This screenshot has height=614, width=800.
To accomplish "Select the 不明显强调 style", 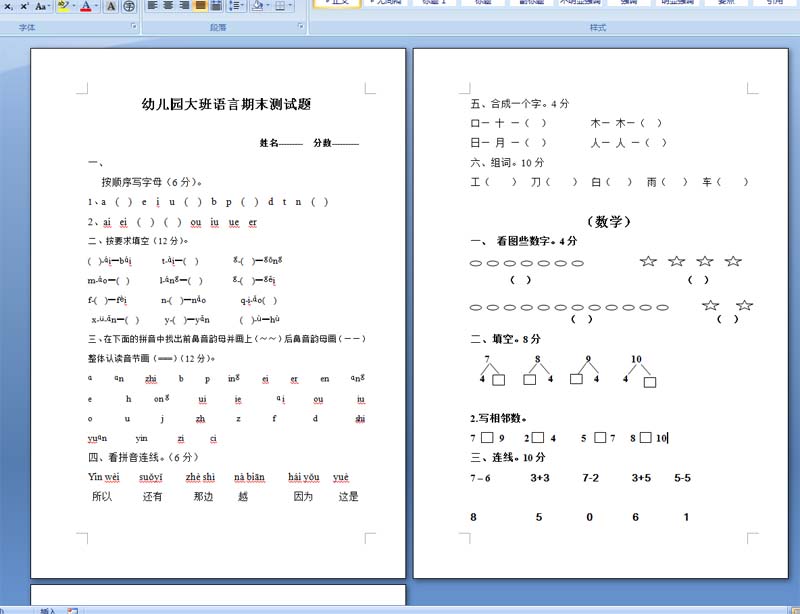I will coord(580,2).
